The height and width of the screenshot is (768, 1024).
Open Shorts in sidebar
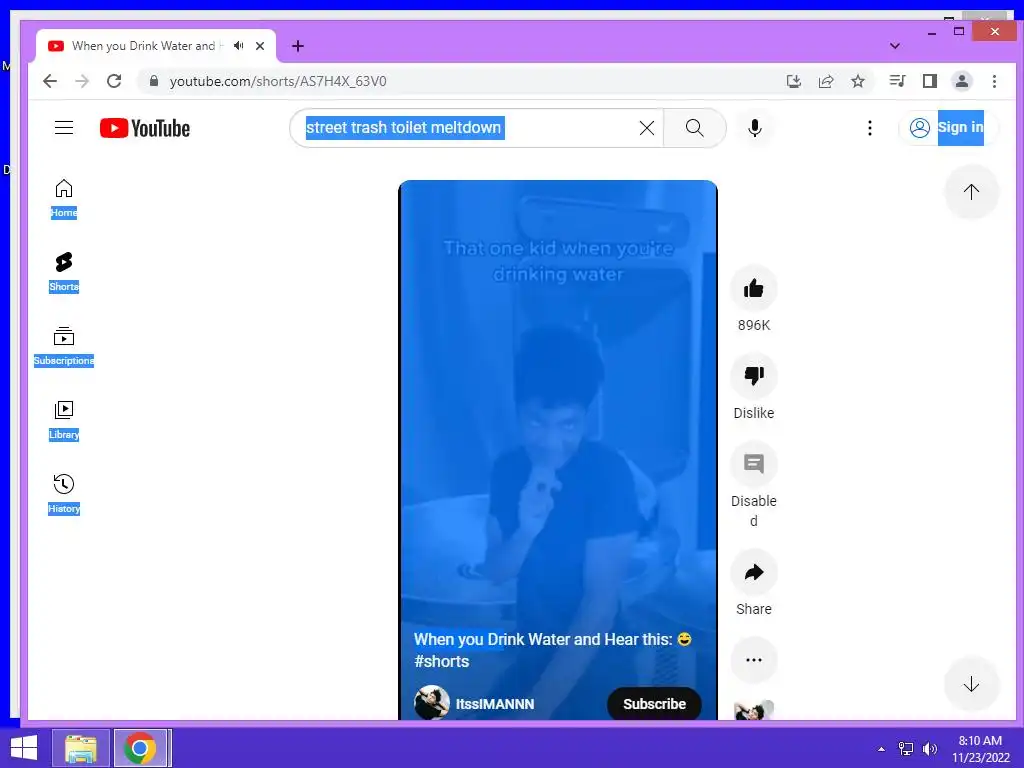63,272
